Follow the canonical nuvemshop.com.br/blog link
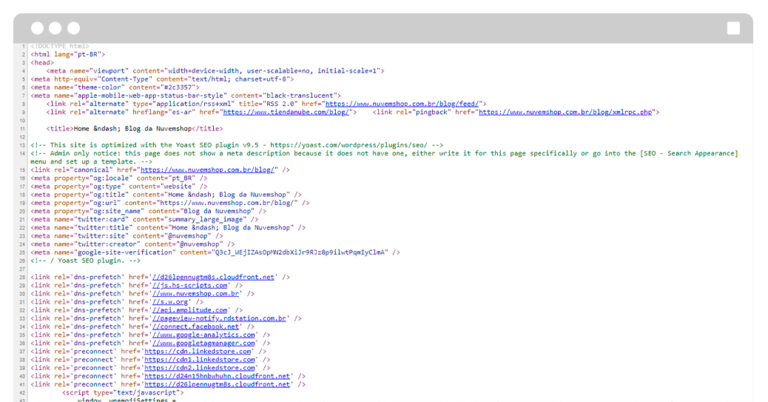The width and height of the screenshot is (768, 402). click(209, 170)
